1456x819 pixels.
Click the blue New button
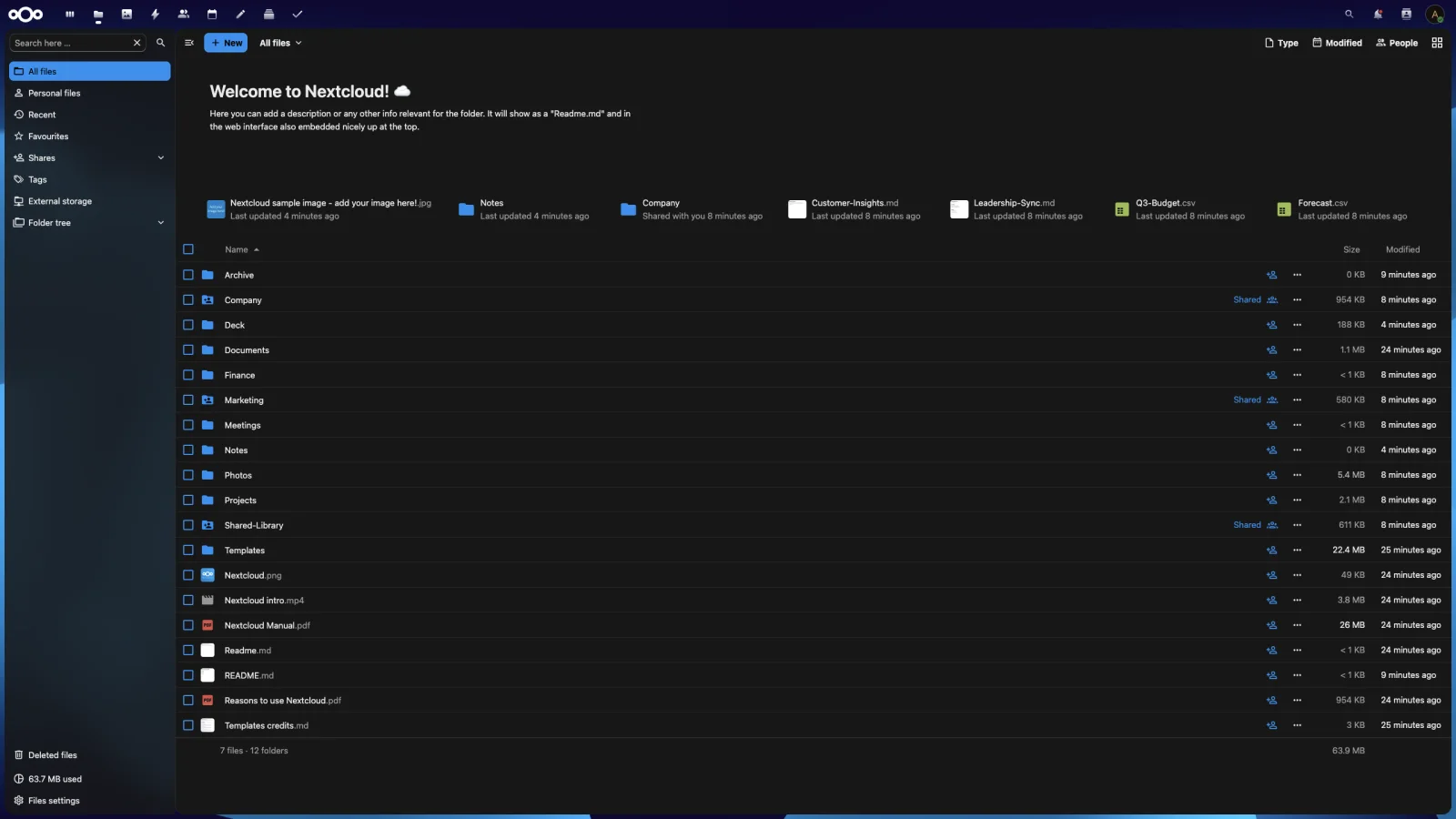click(226, 43)
